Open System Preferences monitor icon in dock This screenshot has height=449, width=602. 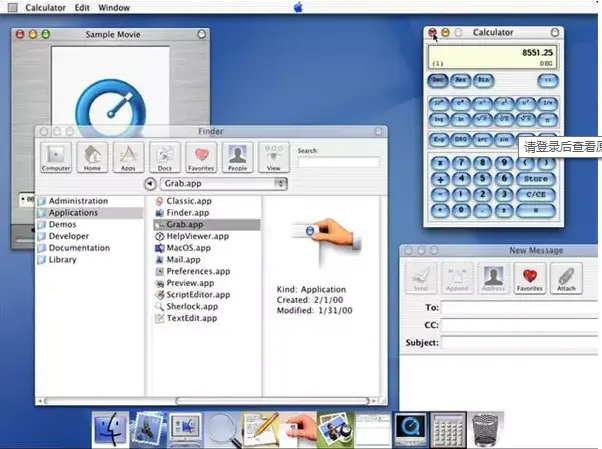click(185, 429)
